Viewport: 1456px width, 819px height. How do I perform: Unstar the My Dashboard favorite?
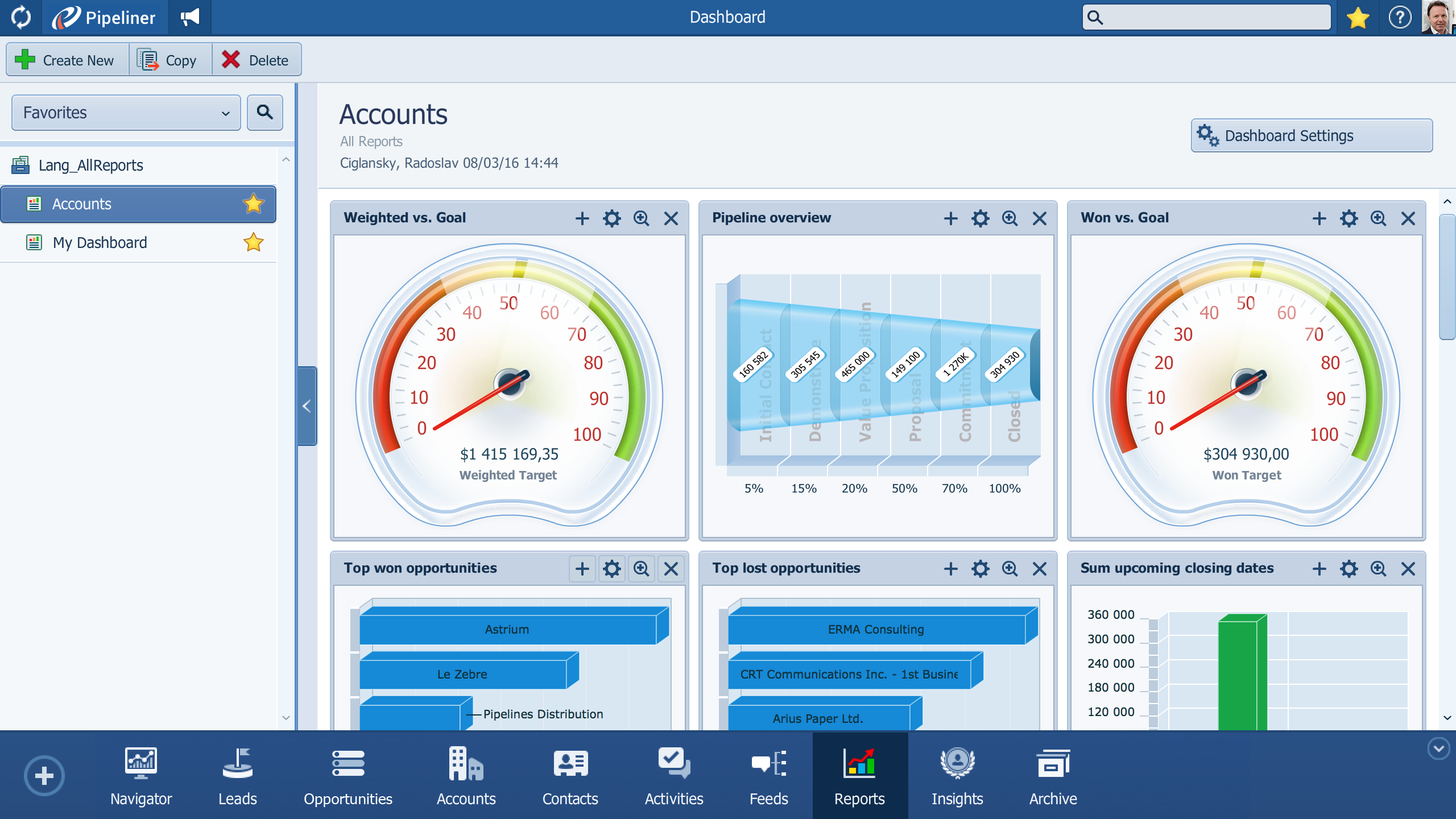(254, 242)
